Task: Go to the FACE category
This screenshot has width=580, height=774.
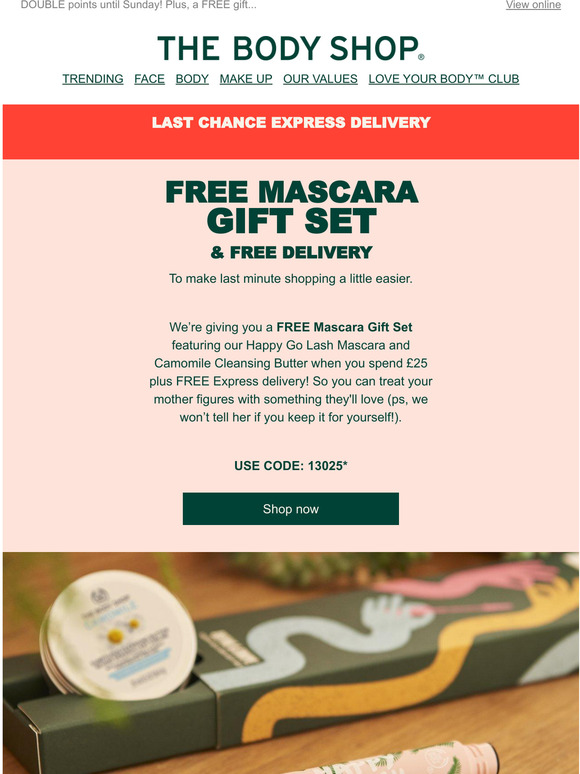Action: point(150,79)
